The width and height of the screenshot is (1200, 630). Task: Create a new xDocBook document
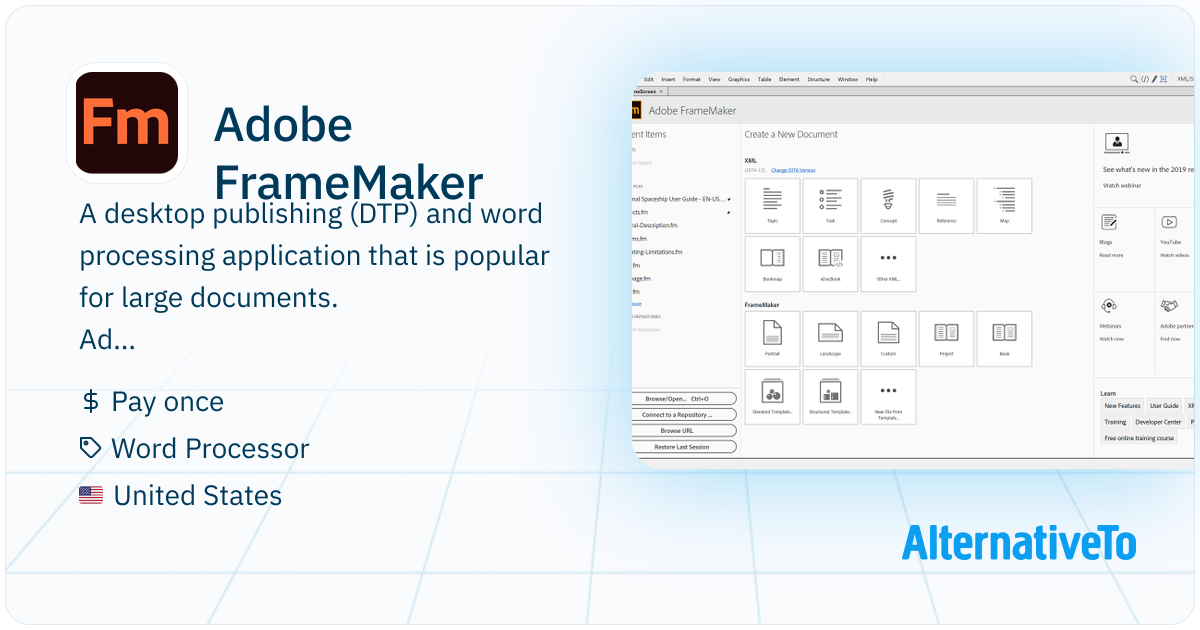(x=830, y=264)
